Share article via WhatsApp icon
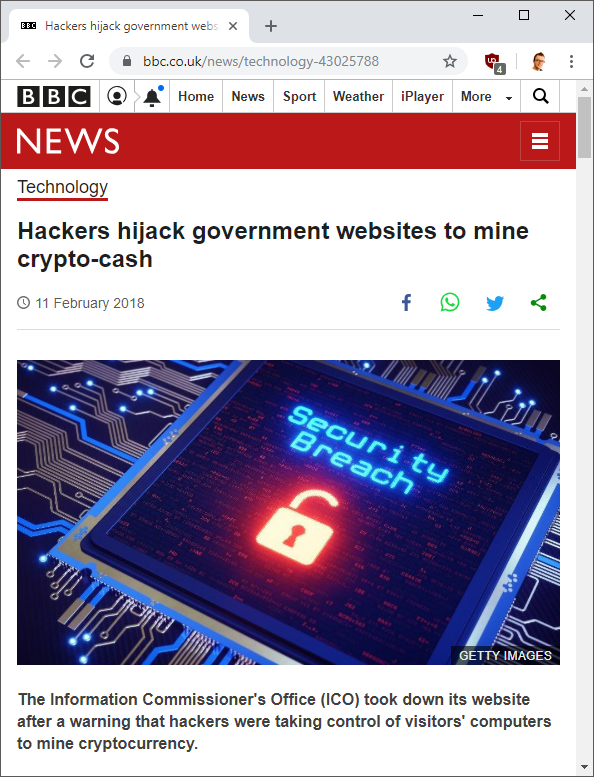This screenshot has height=777, width=594. 450,302
